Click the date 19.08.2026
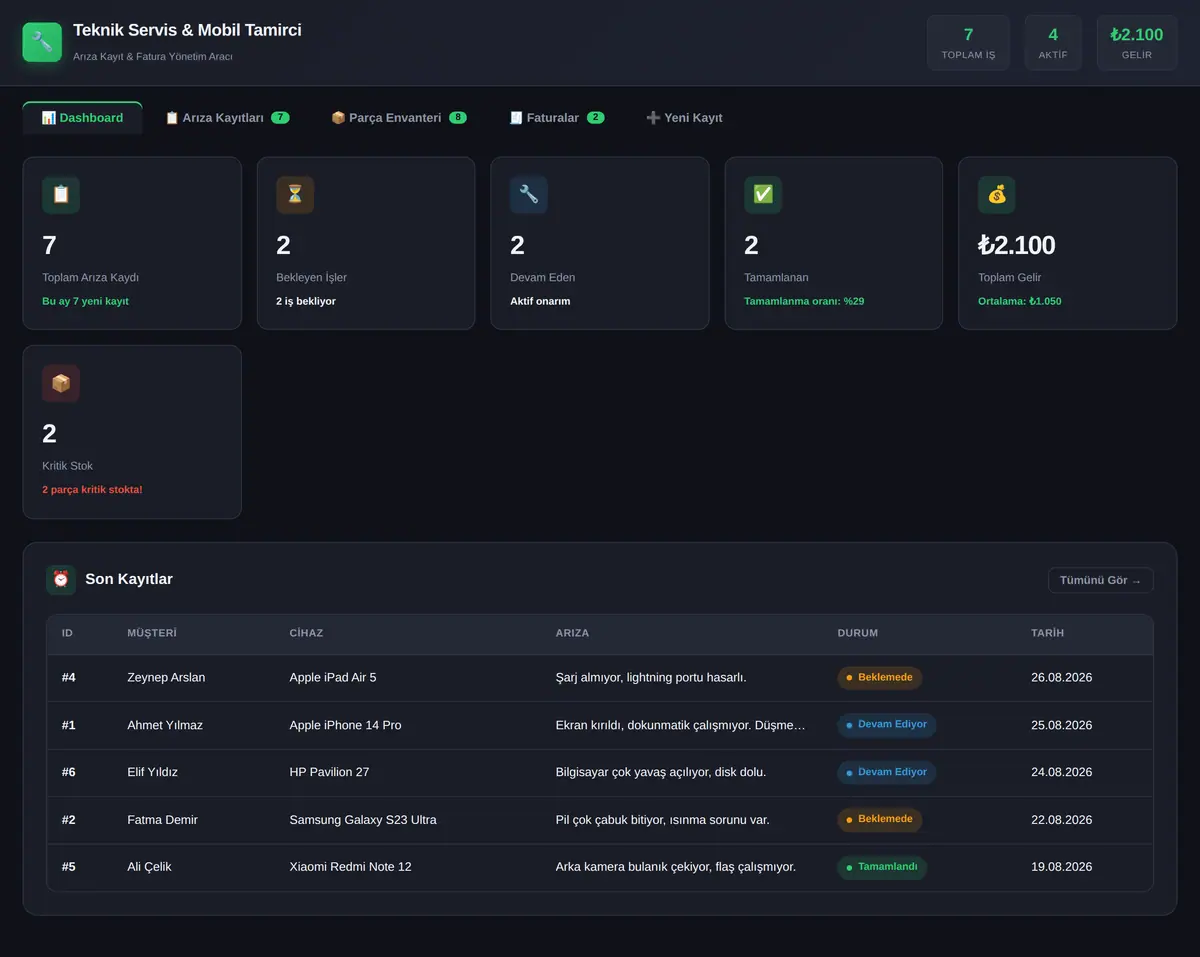This screenshot has height=957, width=1200. tap(1061, 867)
